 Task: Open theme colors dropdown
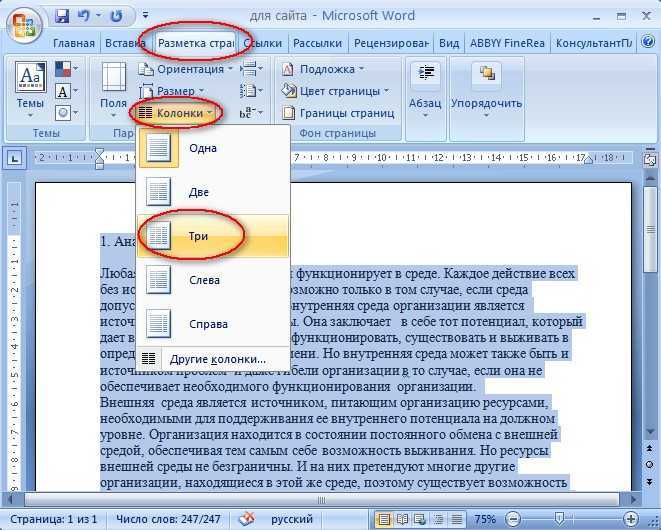tap(67, 69)
